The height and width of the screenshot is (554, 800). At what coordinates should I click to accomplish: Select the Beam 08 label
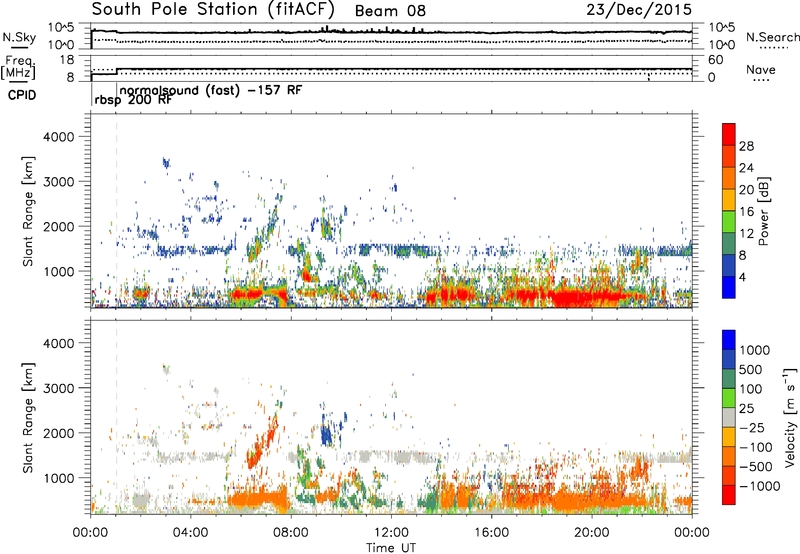(x=390, y=11)
